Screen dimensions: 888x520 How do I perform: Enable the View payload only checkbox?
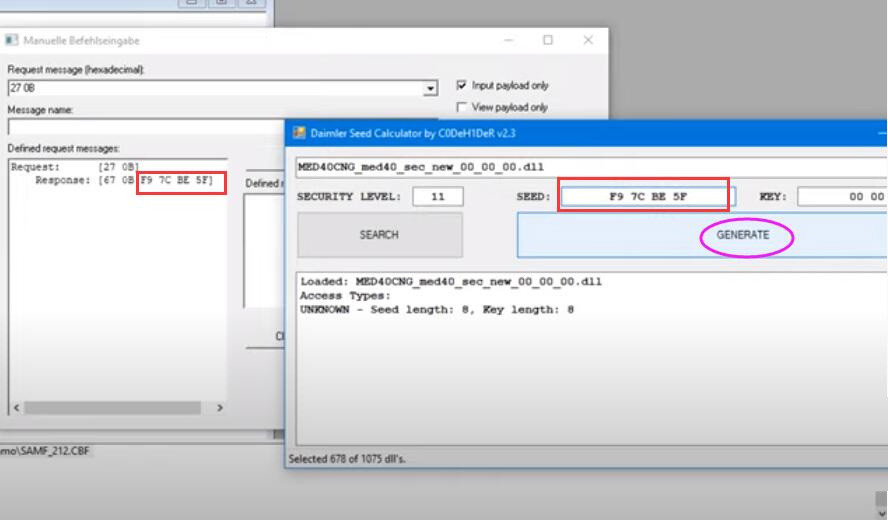[462, 107]
